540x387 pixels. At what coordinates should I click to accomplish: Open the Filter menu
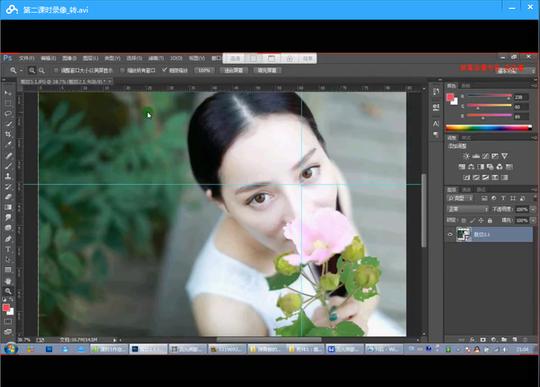tap(156, 59)
